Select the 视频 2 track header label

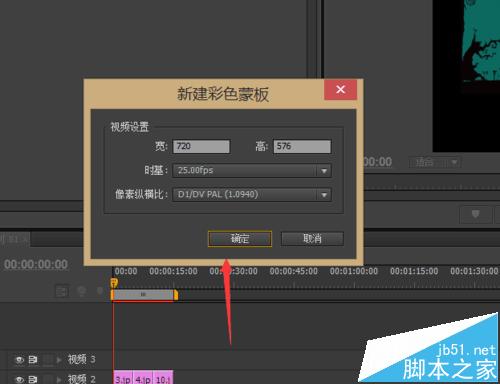(82, 379)
